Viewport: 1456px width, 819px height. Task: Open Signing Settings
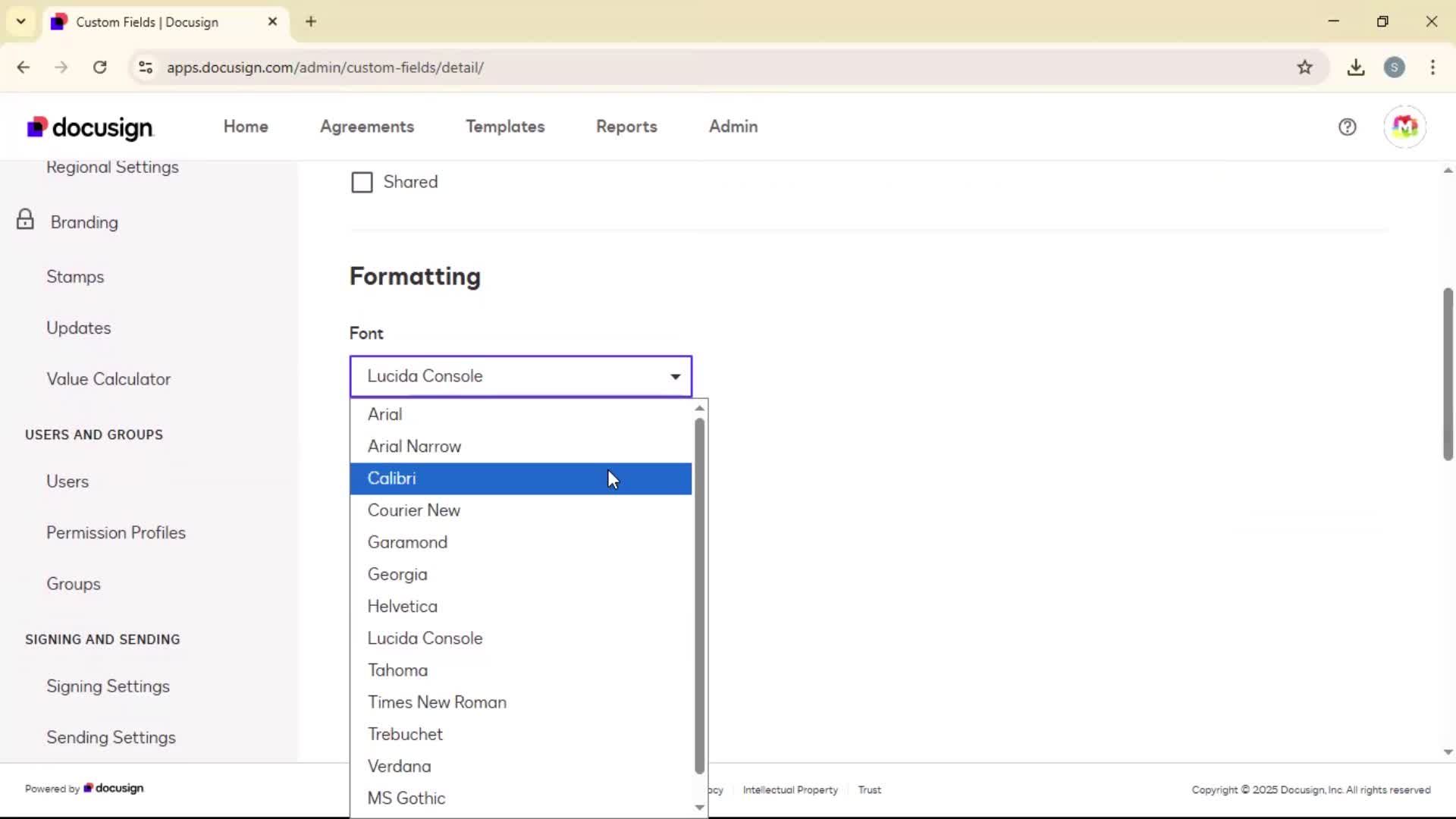point(108,686)
